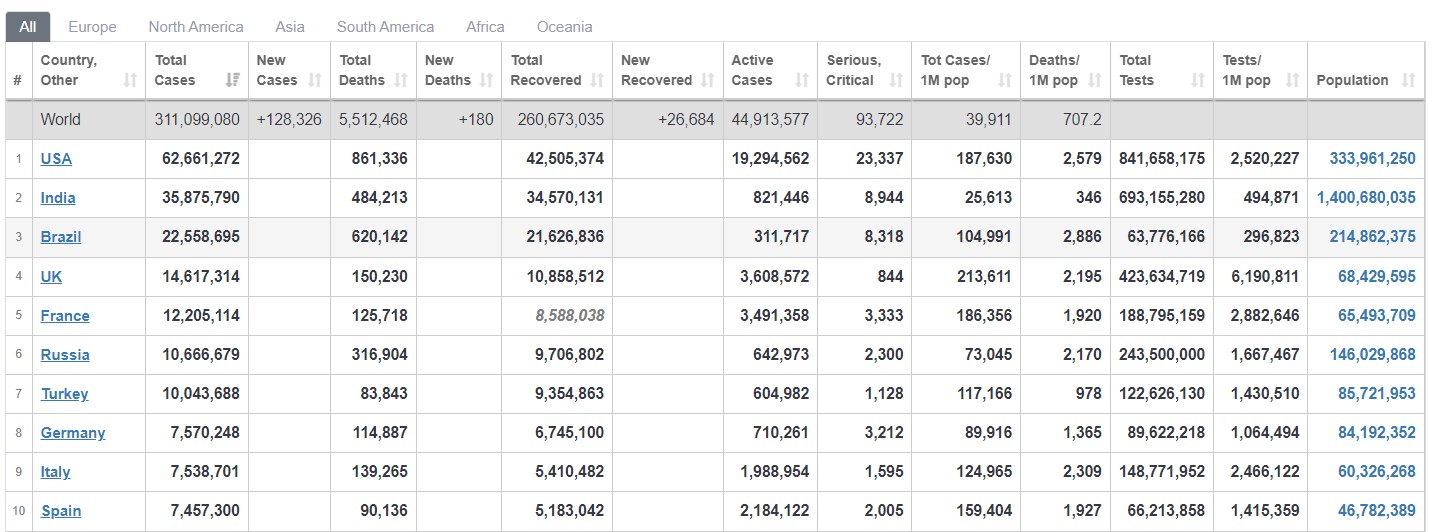Select Italy tests per million 2,466,122
The width and height of the screenshot is (1435, 532).
[x=1265, y=471]
